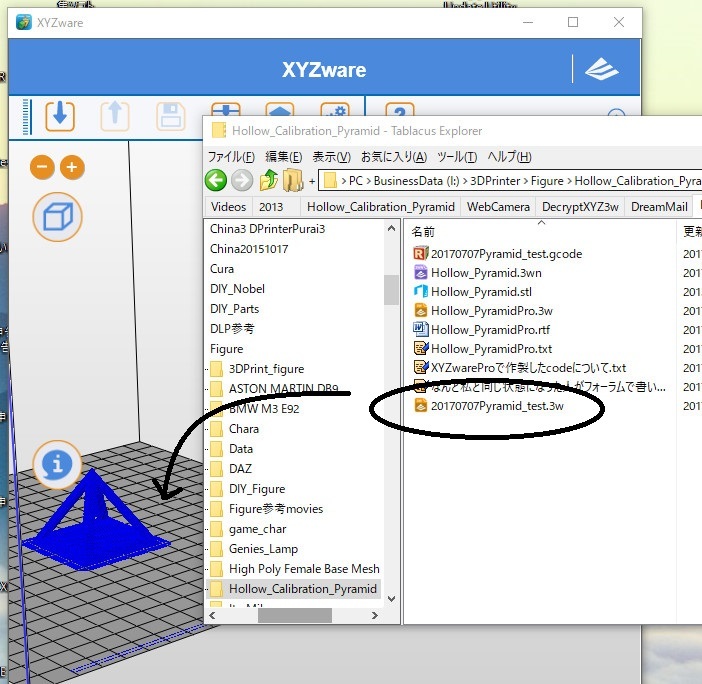Viewport: 702px width, 684px height.
Task: Click Figure in the address path
Action: (x=547, y=181)
